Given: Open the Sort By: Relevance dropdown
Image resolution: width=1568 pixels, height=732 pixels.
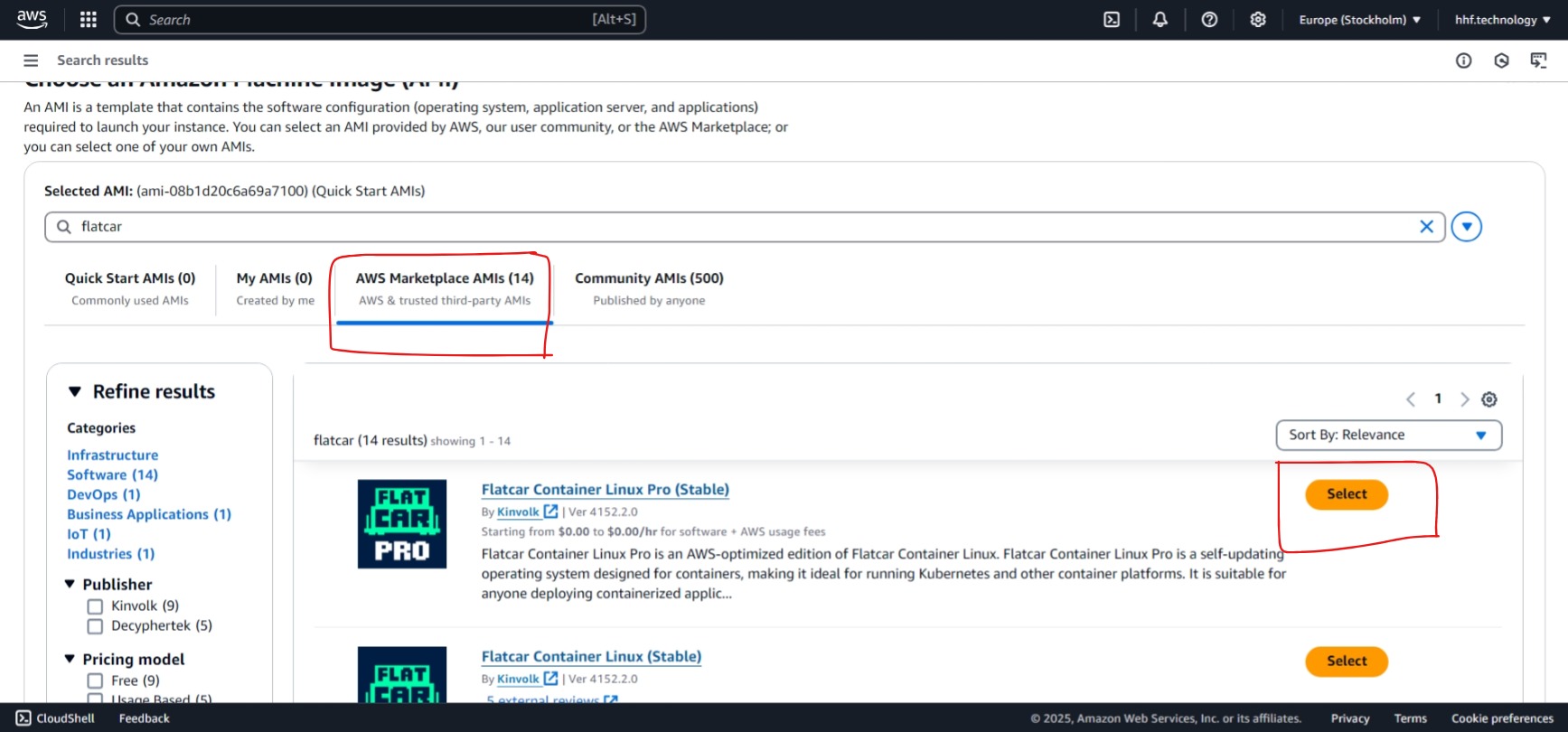Looking at the screenshot, I should point(1389,436).
